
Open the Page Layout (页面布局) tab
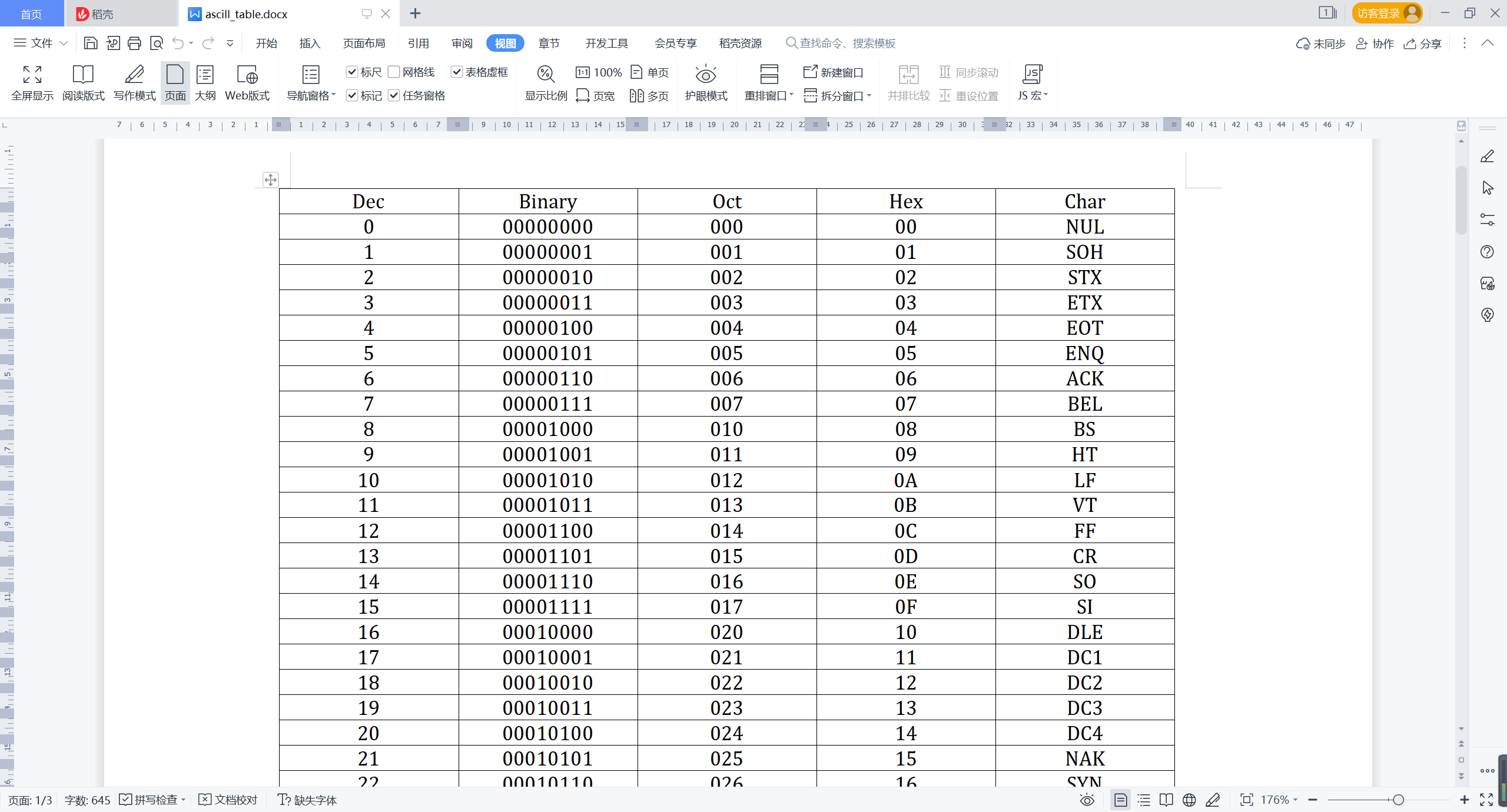coord(364,43)
